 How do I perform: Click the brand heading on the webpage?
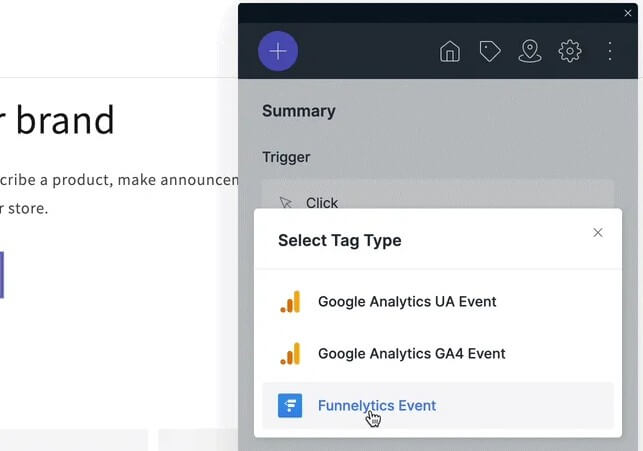[x=57, y=120]
